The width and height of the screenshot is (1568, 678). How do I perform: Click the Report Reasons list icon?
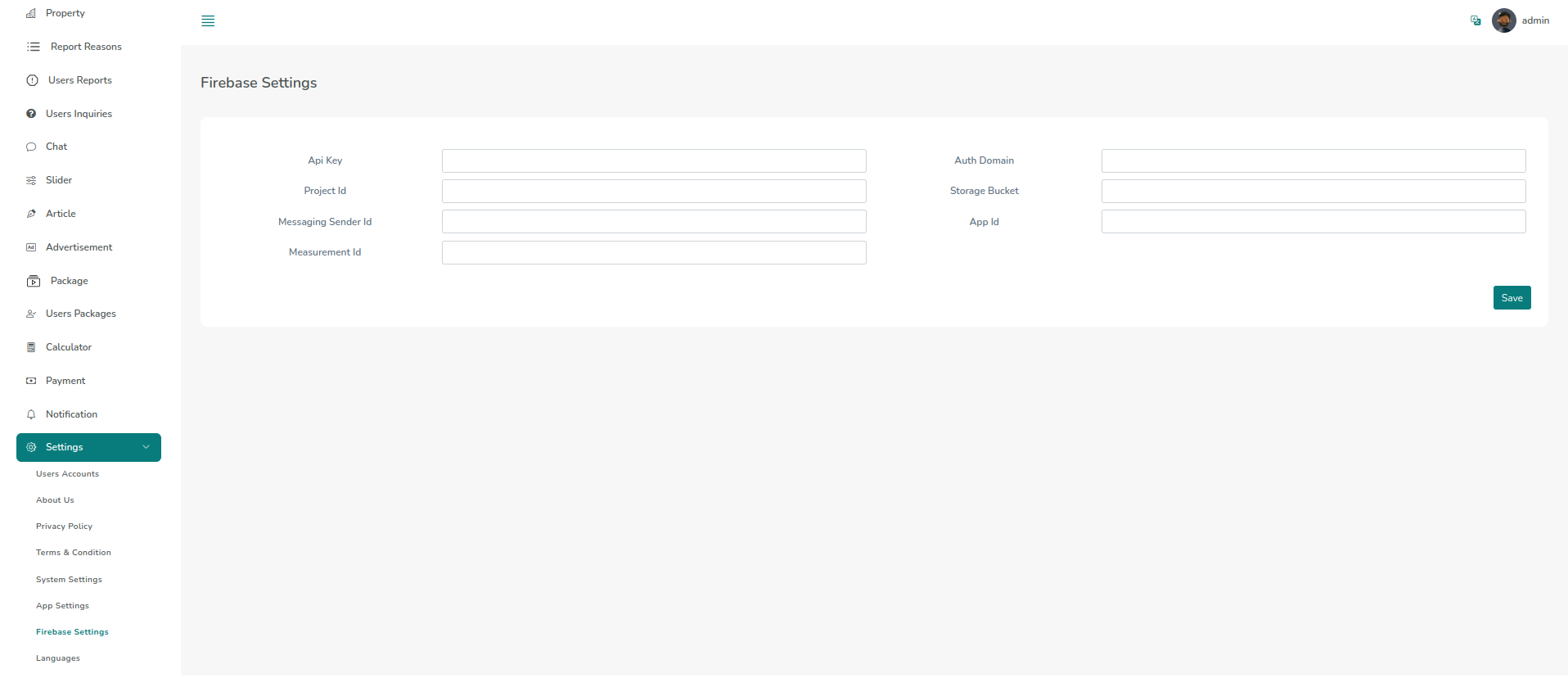(34, 47)
